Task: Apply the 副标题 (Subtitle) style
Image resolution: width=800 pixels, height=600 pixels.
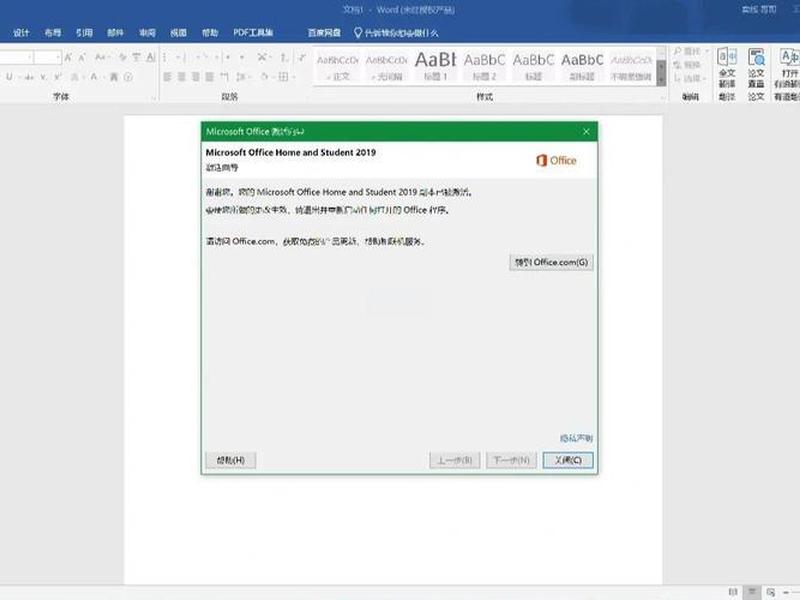Action: click(582, 66)
